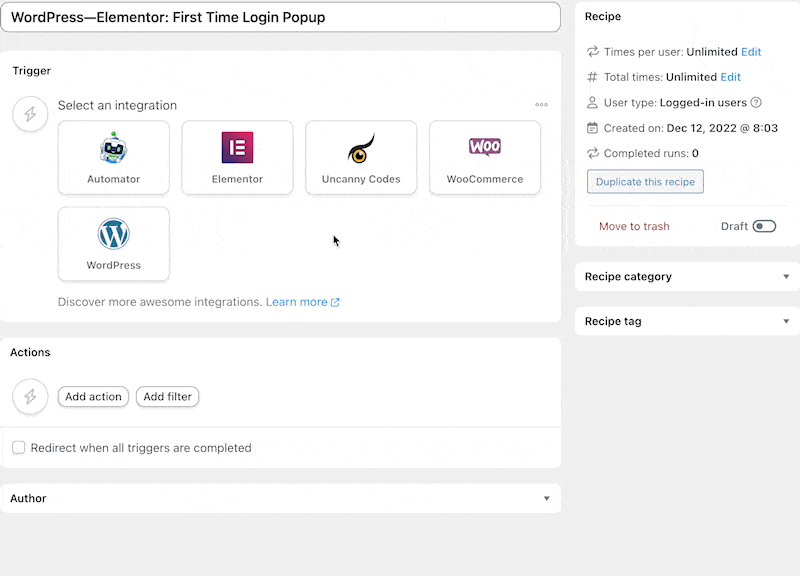The image size is (800, 576).
Task: Select the Elementor integration
Action: click(x=237, y=157)
